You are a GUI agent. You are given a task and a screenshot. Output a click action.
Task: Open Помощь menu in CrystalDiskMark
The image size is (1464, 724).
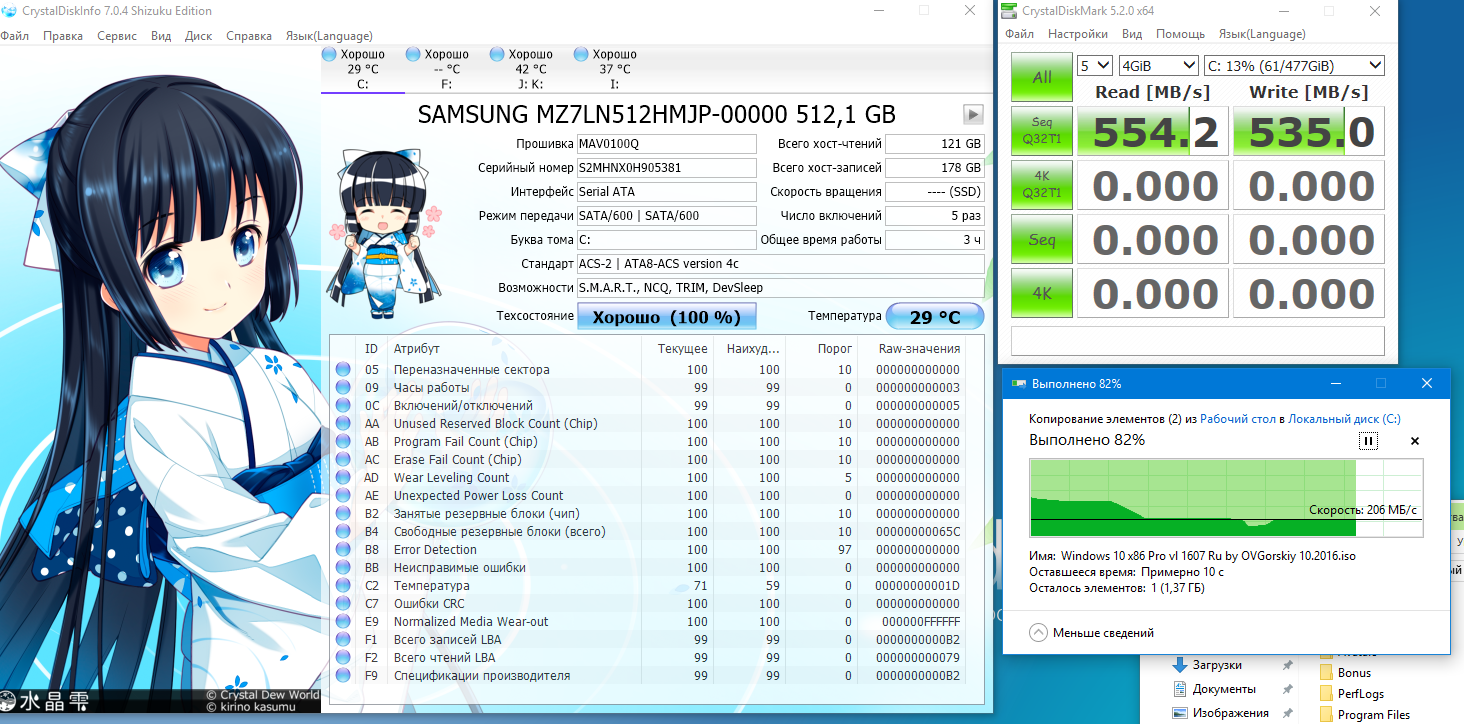[x=1181, y=34]
